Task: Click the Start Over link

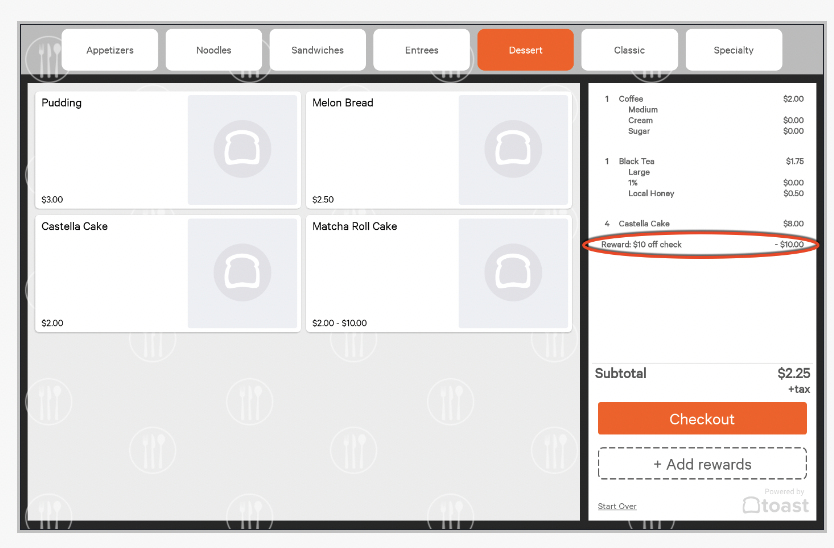Action: click(x=617, y=506)
